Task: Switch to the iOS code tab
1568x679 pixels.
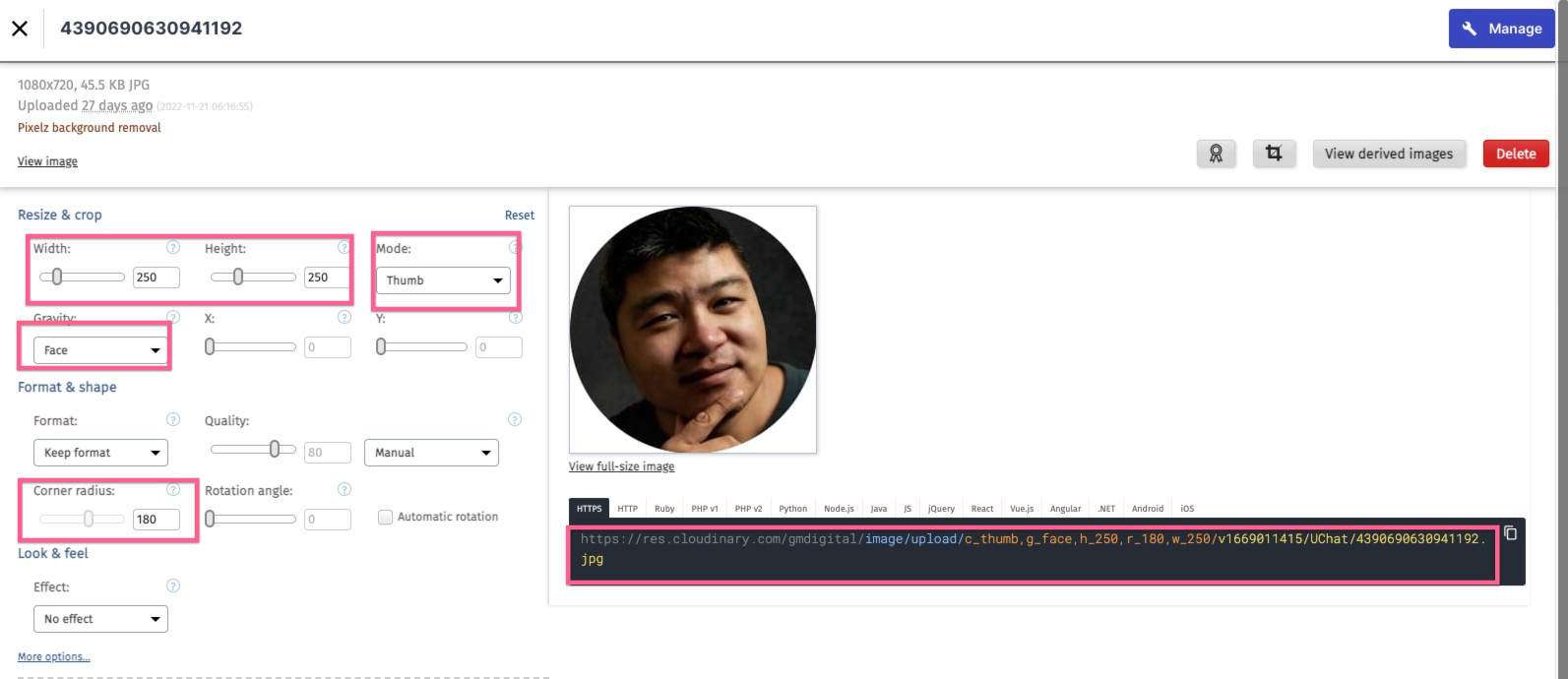Action: point(1187,509)
